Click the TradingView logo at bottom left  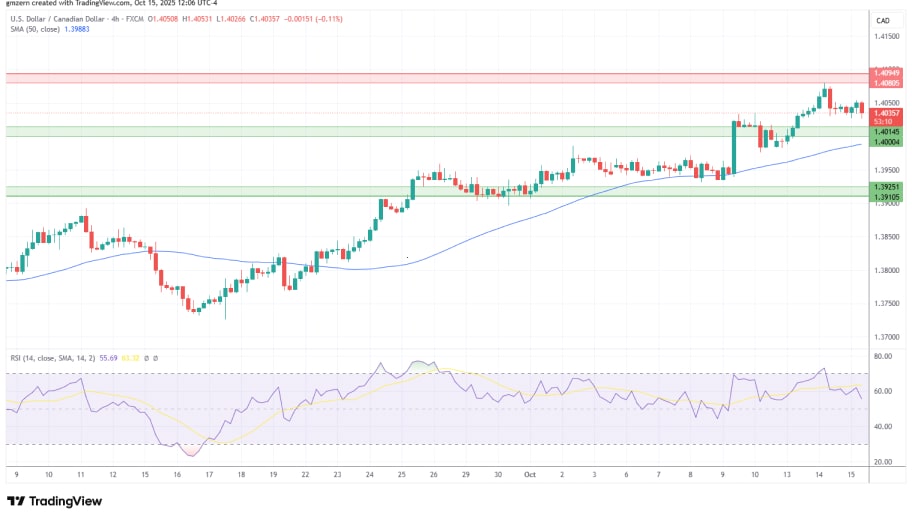(54, 501)
